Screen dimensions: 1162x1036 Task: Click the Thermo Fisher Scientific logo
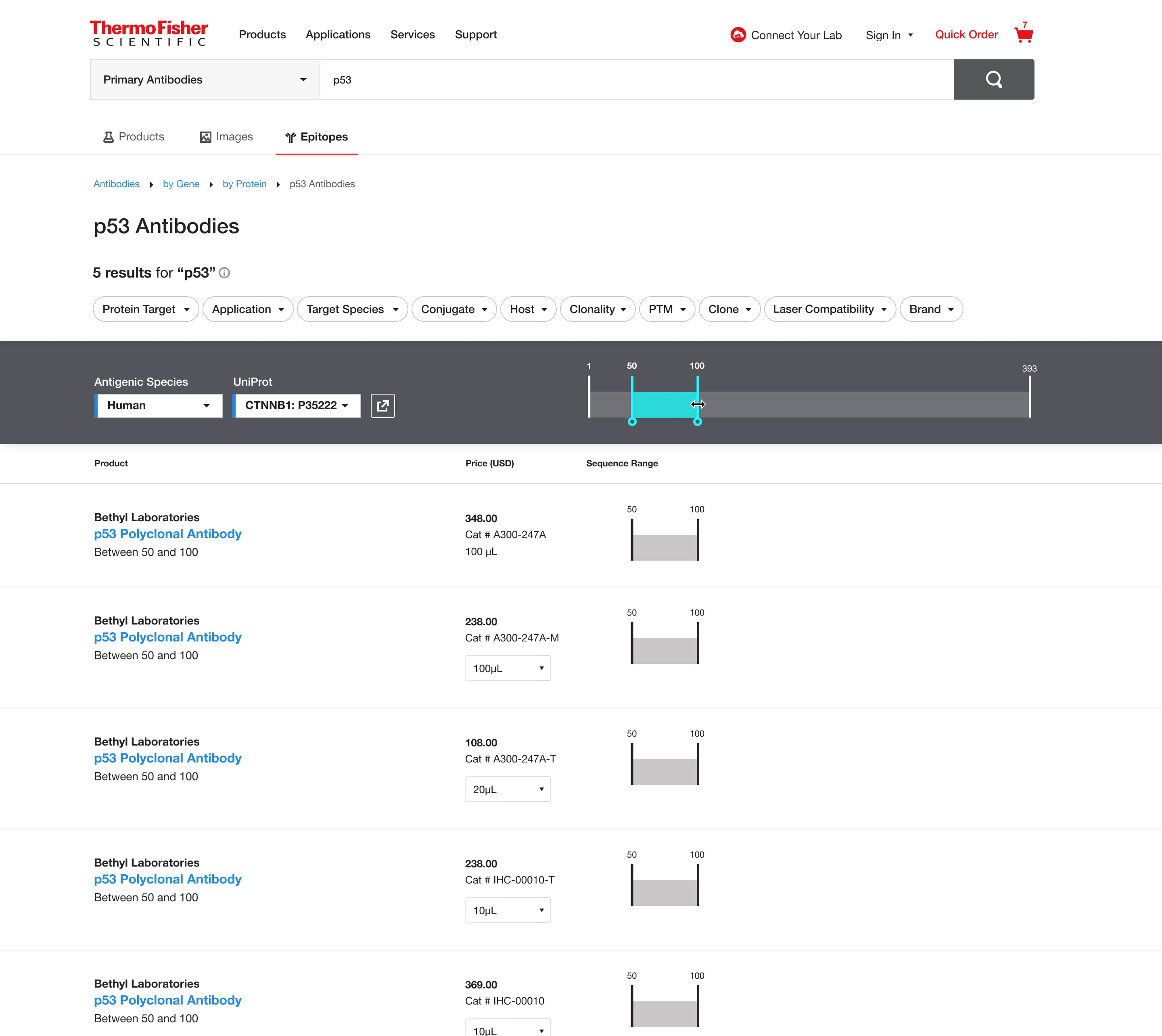tap(148, 33)
